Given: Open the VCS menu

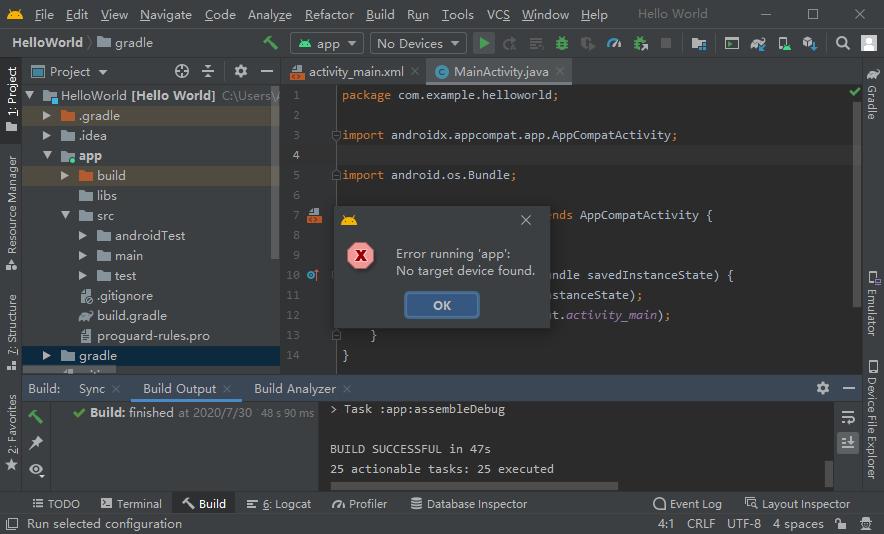Looking at the screenshot, I should (x=498, y=15).
